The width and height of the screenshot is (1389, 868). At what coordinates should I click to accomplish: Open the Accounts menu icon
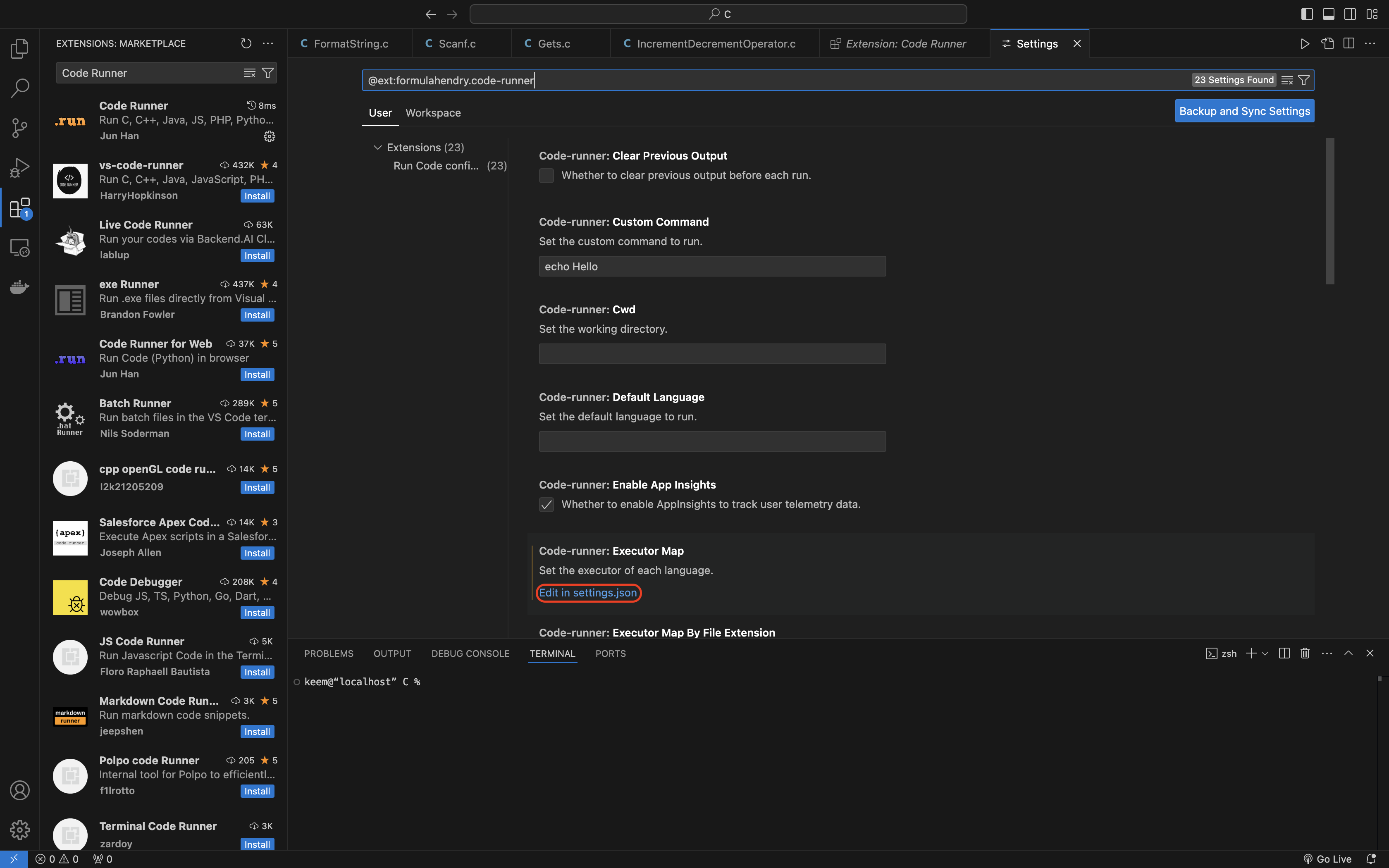(19, 790)
